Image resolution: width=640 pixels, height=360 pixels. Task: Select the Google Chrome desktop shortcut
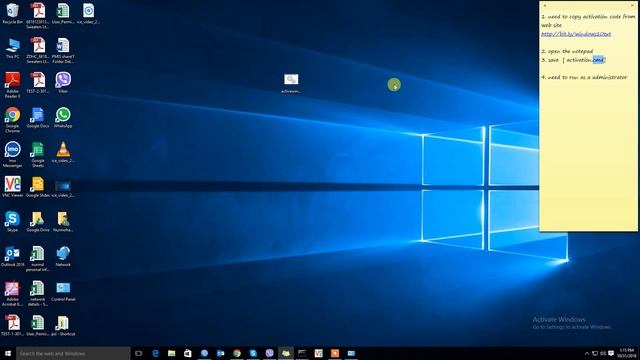tap(12, 120)
